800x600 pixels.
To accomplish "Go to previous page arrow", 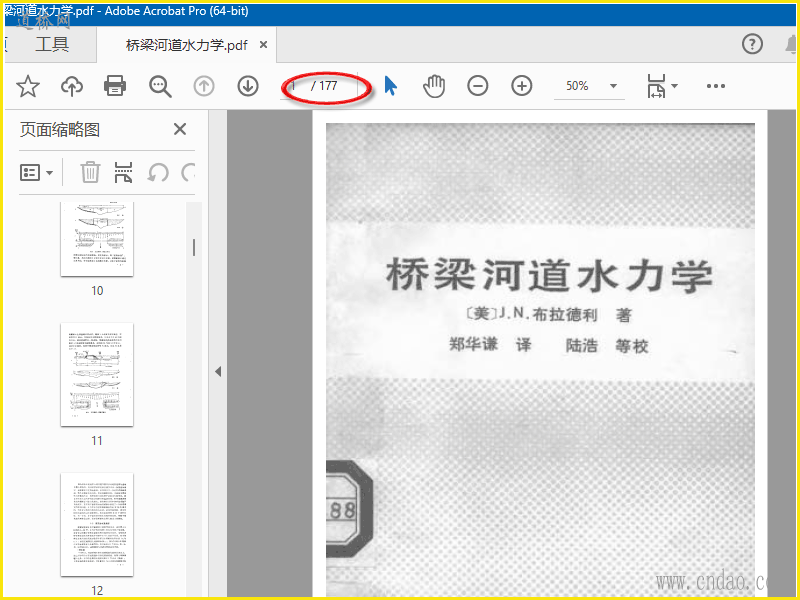I will tap(204, 86).
